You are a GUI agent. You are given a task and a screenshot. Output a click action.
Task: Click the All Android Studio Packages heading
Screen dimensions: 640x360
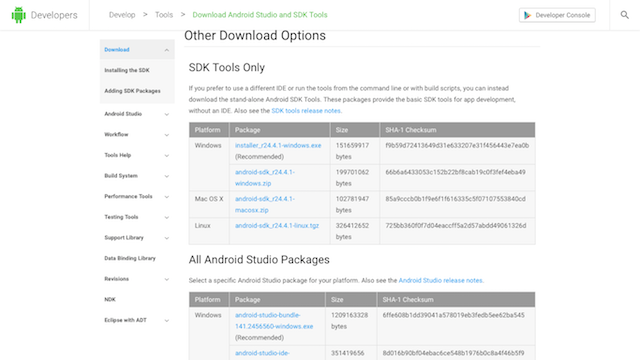[x=259, y=260]
